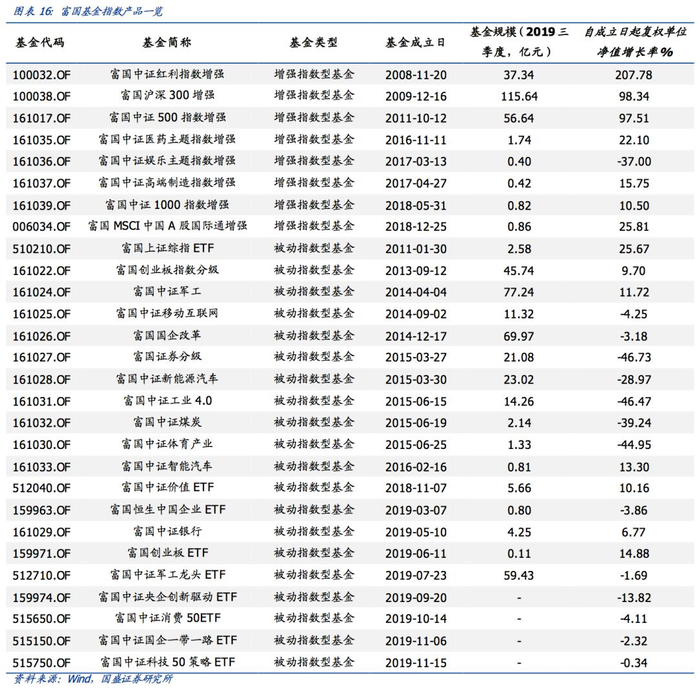Click the 115.64 fund size value

point(519,96)
